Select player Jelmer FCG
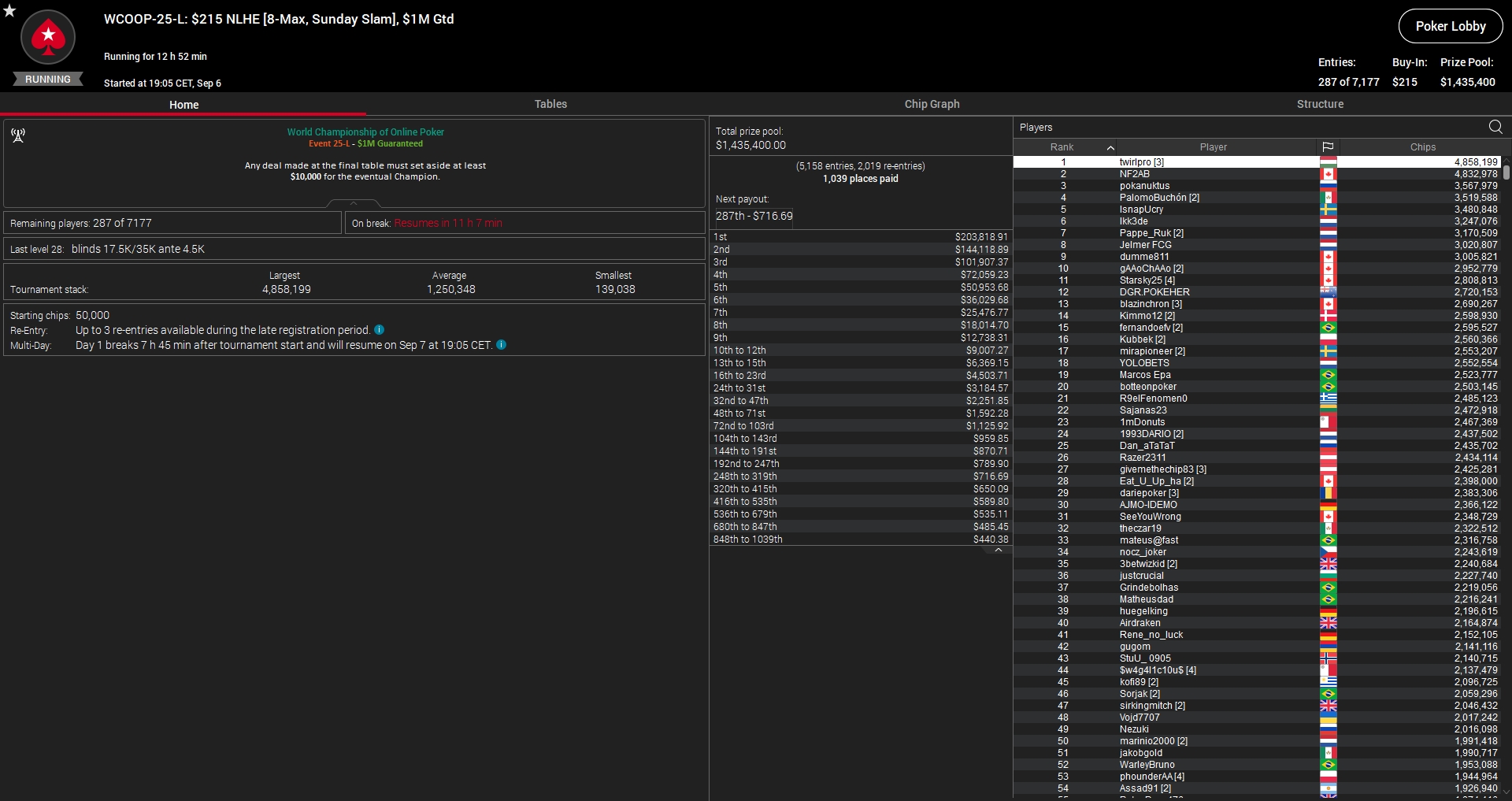The height and width of the screenshot is (801, 1512). pos(1257,245)
